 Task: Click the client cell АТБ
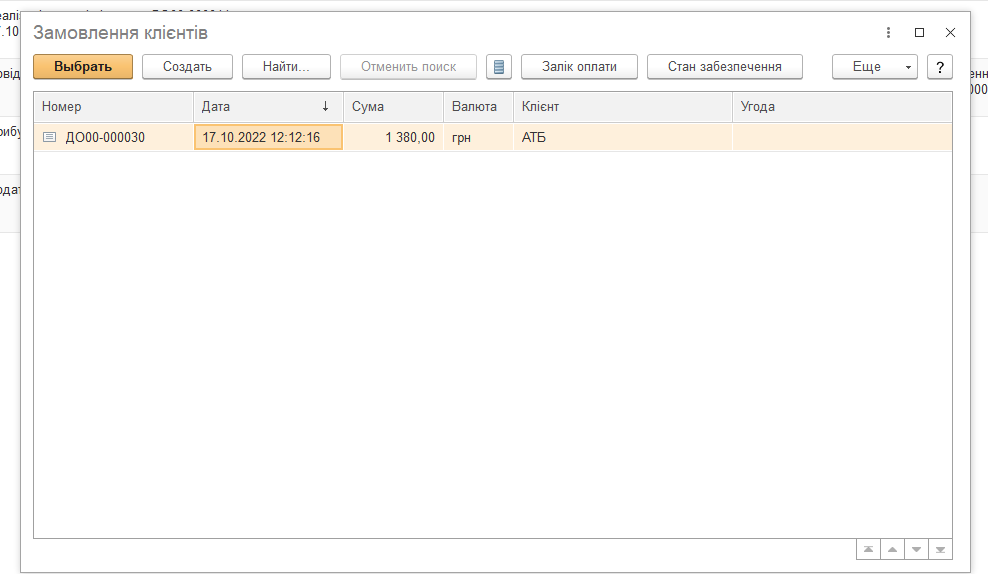click(623, 137)
